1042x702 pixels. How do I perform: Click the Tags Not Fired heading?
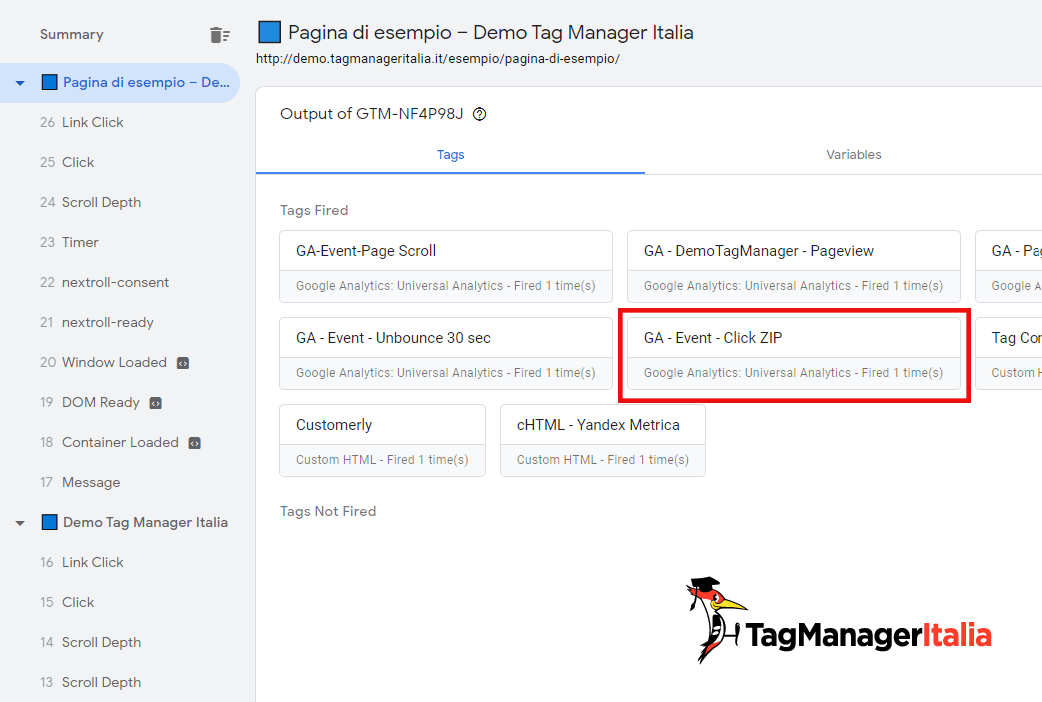(x=328, y=511)
